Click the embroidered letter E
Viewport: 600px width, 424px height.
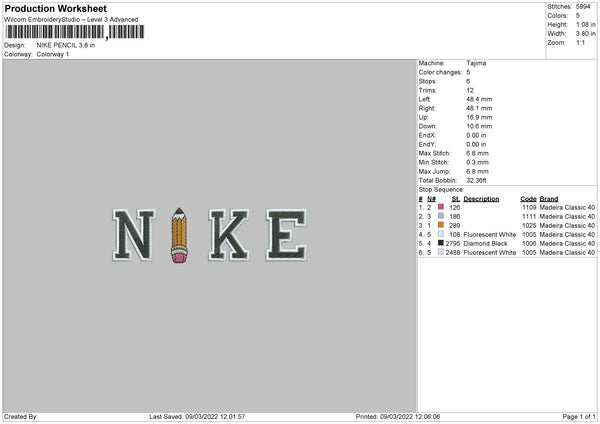point(286,235)
